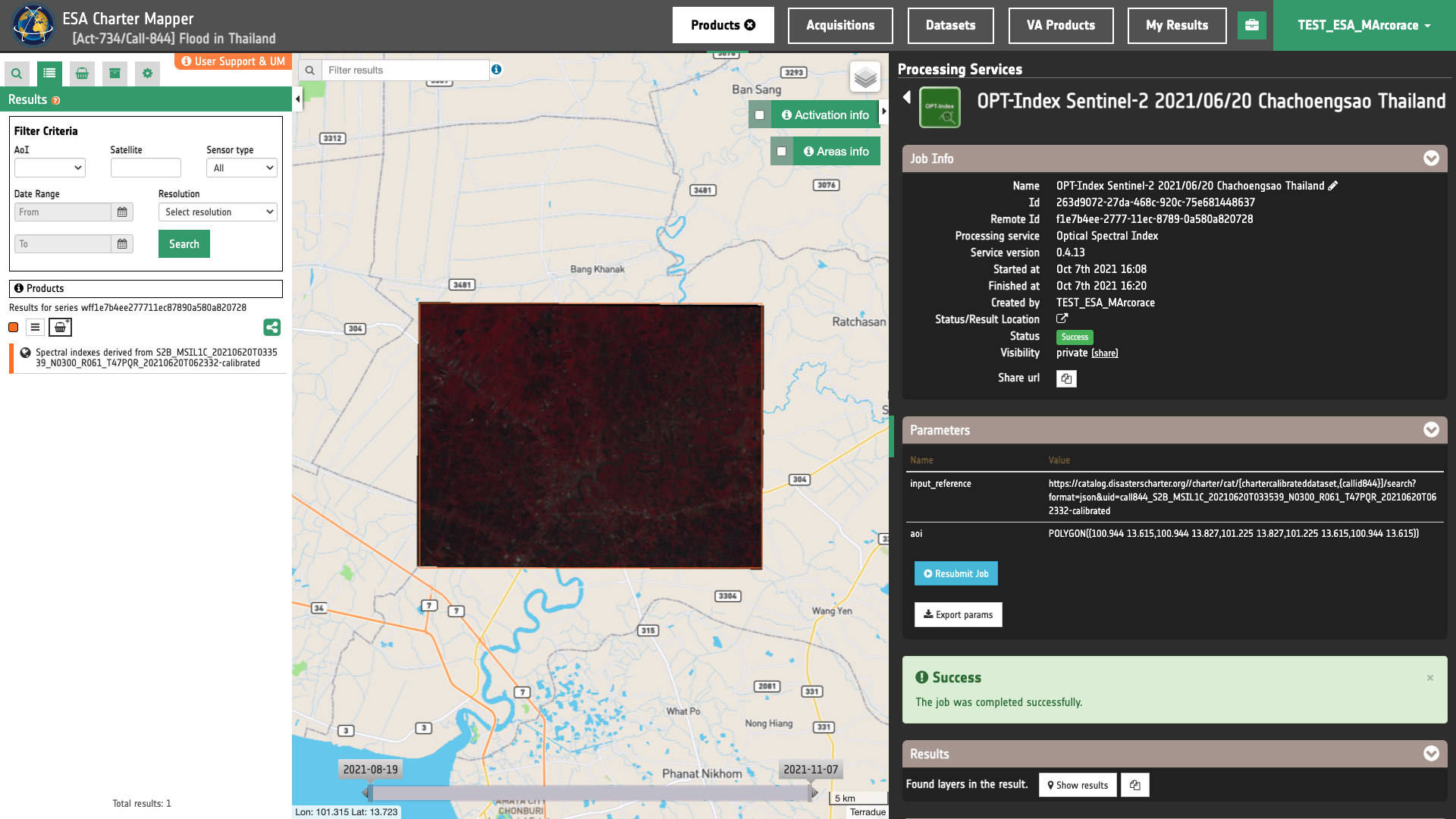Click the right time slider handle
This screenshot has width=1456, height=819.
click(813, 793)
